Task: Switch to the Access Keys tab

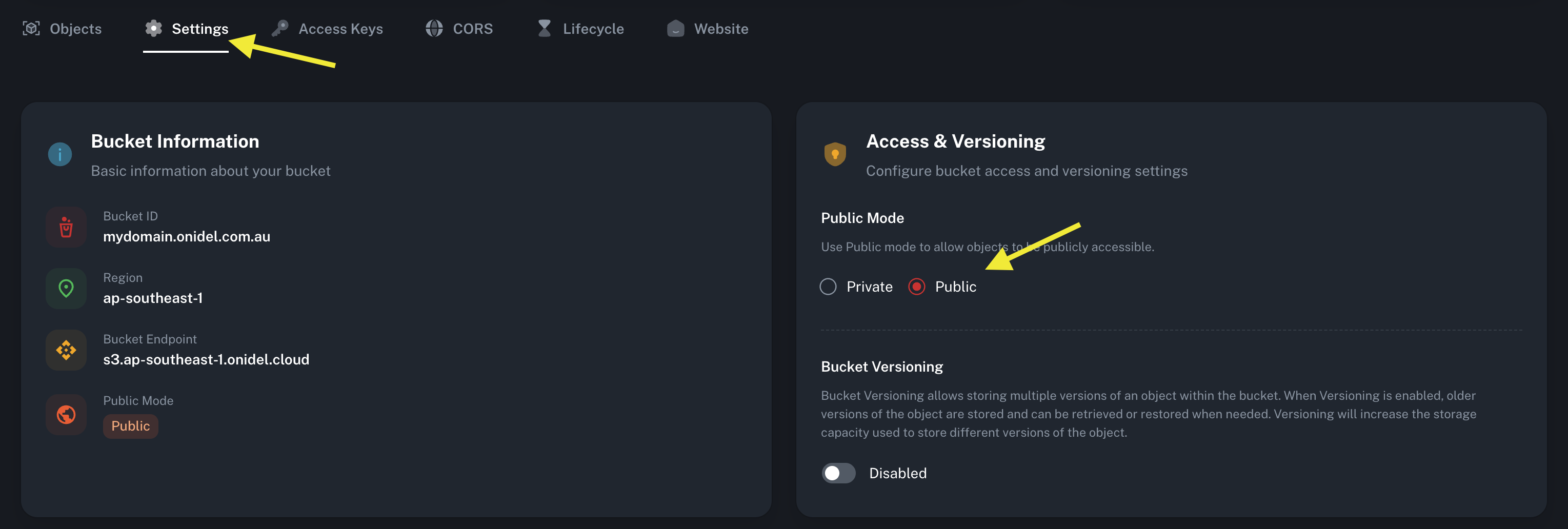Action: pyautogui.click(x=328, y=29)
